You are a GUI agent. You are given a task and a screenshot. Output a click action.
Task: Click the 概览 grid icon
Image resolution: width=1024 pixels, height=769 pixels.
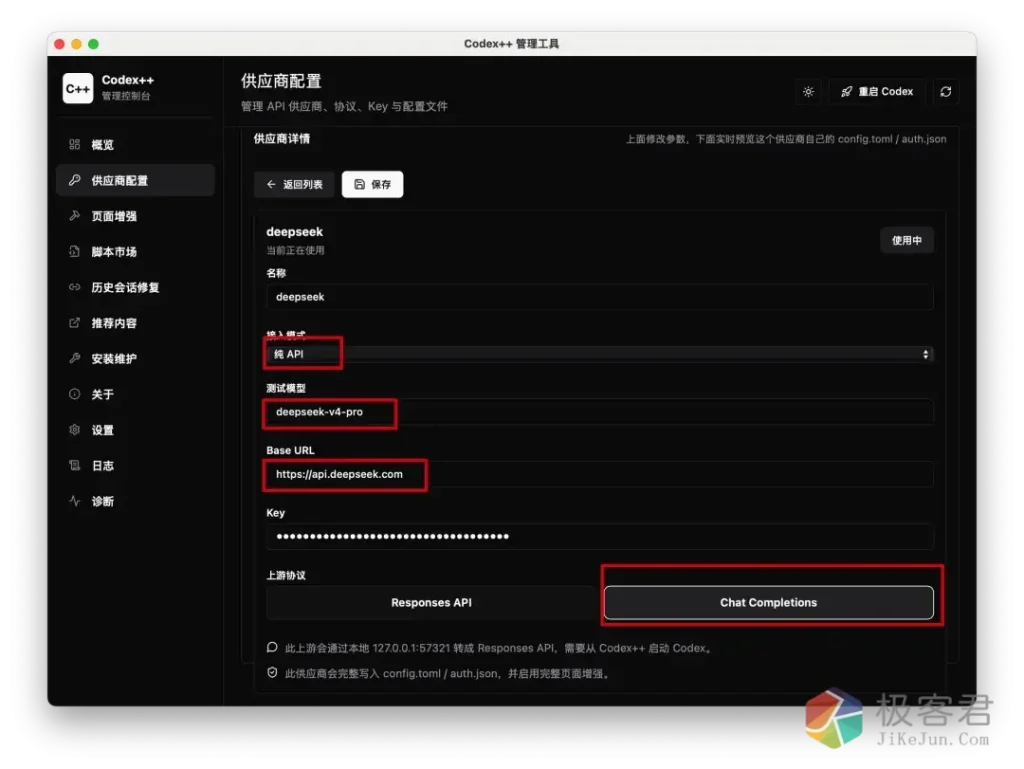[x=74, y=144]
